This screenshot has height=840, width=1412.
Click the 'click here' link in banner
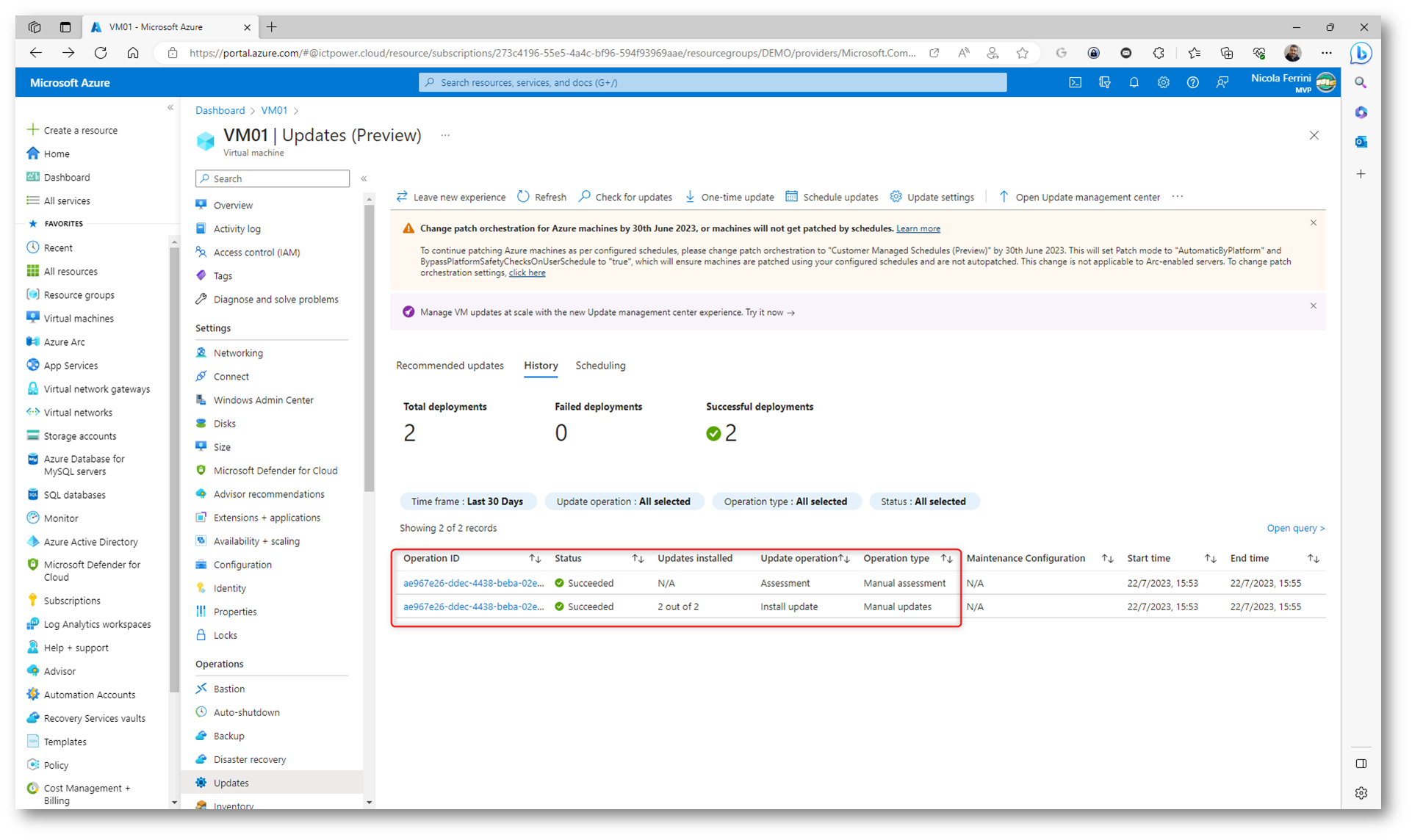coord(527,272)
